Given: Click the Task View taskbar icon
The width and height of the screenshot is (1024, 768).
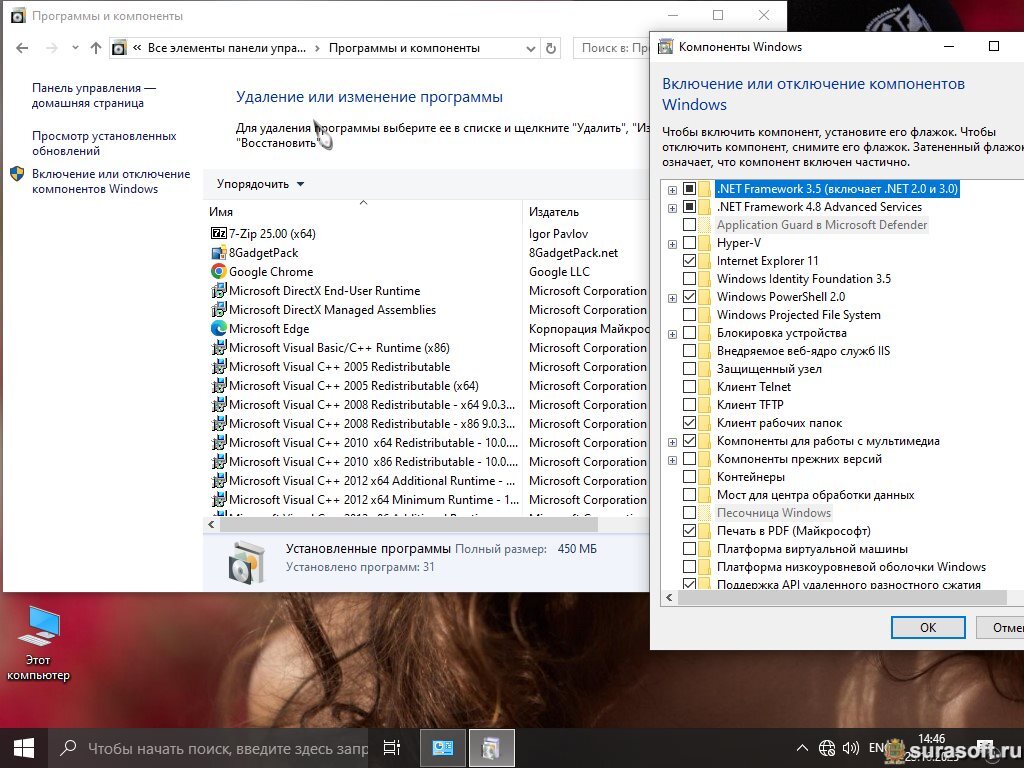Looking at the screenshot, I should 392,747.
